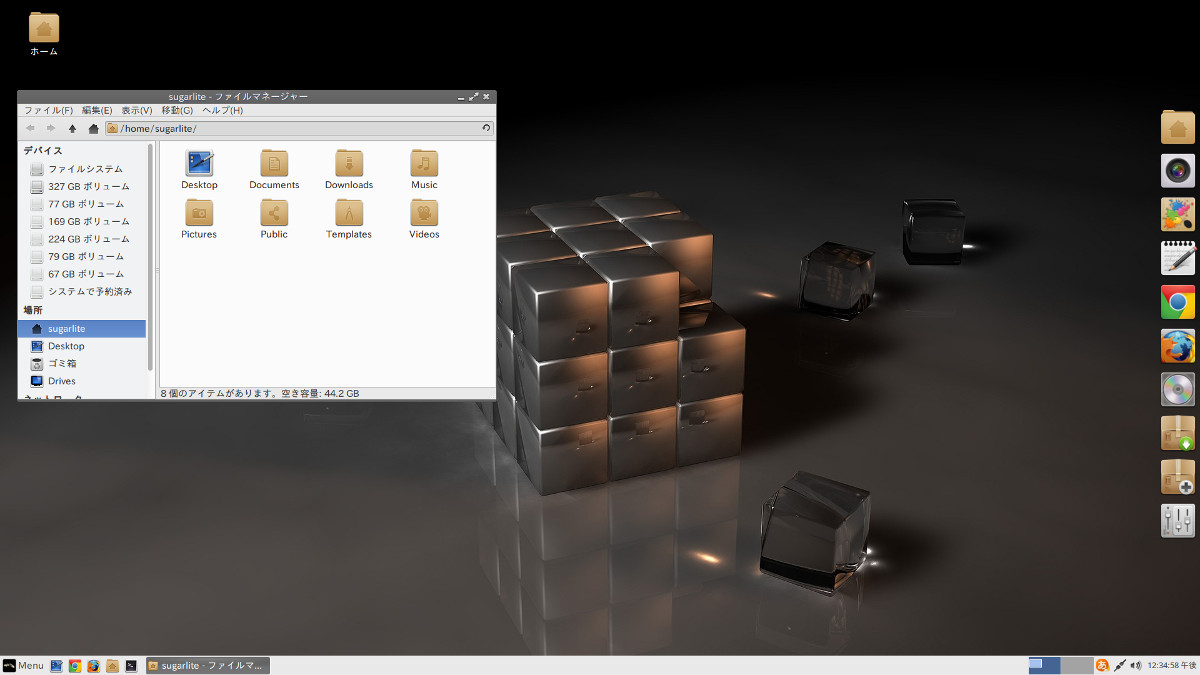This screenshot has width=1200, height=675.
Task: Click the /home/sugarlite/ location field
Action: pyautogui.click(x=299, y=128)
